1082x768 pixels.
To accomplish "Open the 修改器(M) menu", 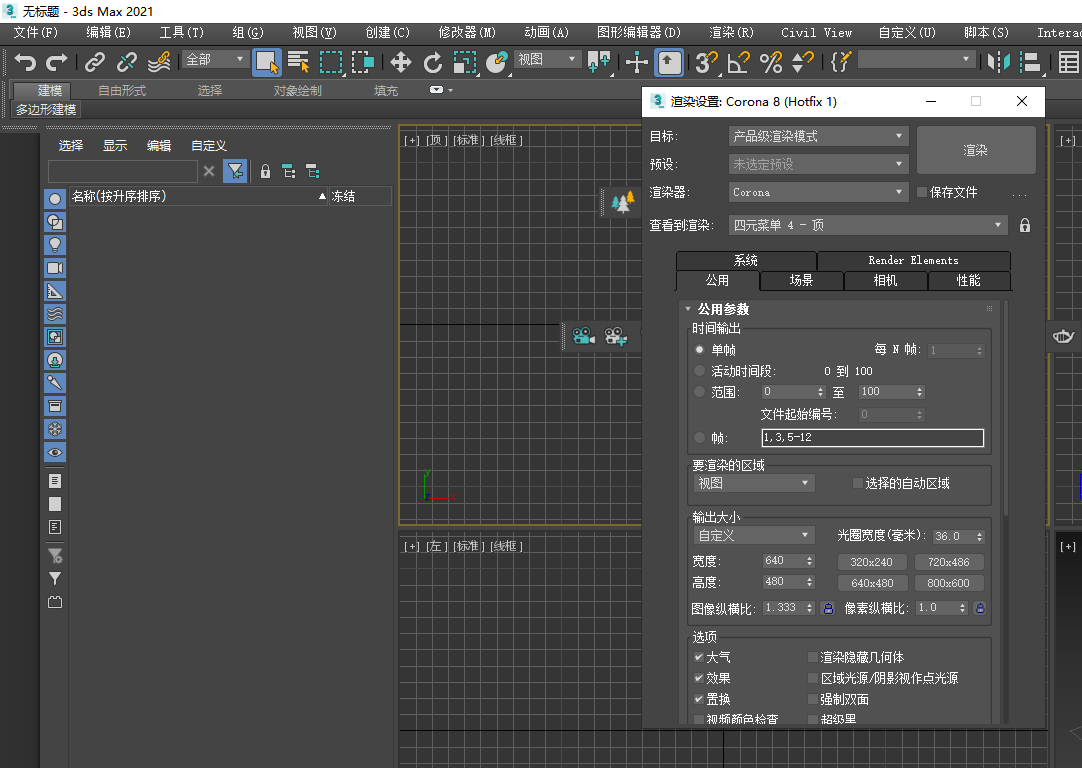I will tap(466, 32).
